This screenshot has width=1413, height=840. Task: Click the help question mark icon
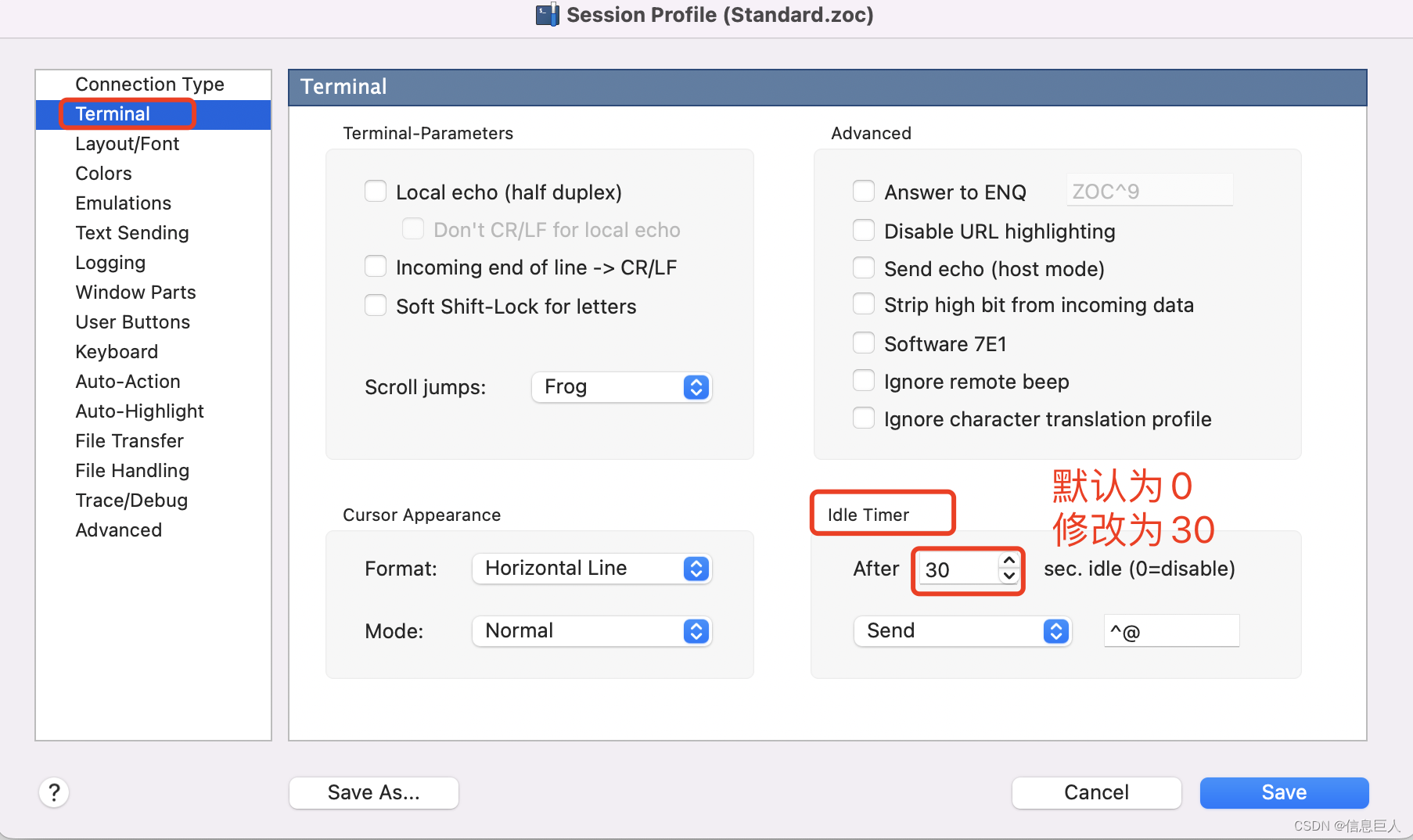[53, 792]
